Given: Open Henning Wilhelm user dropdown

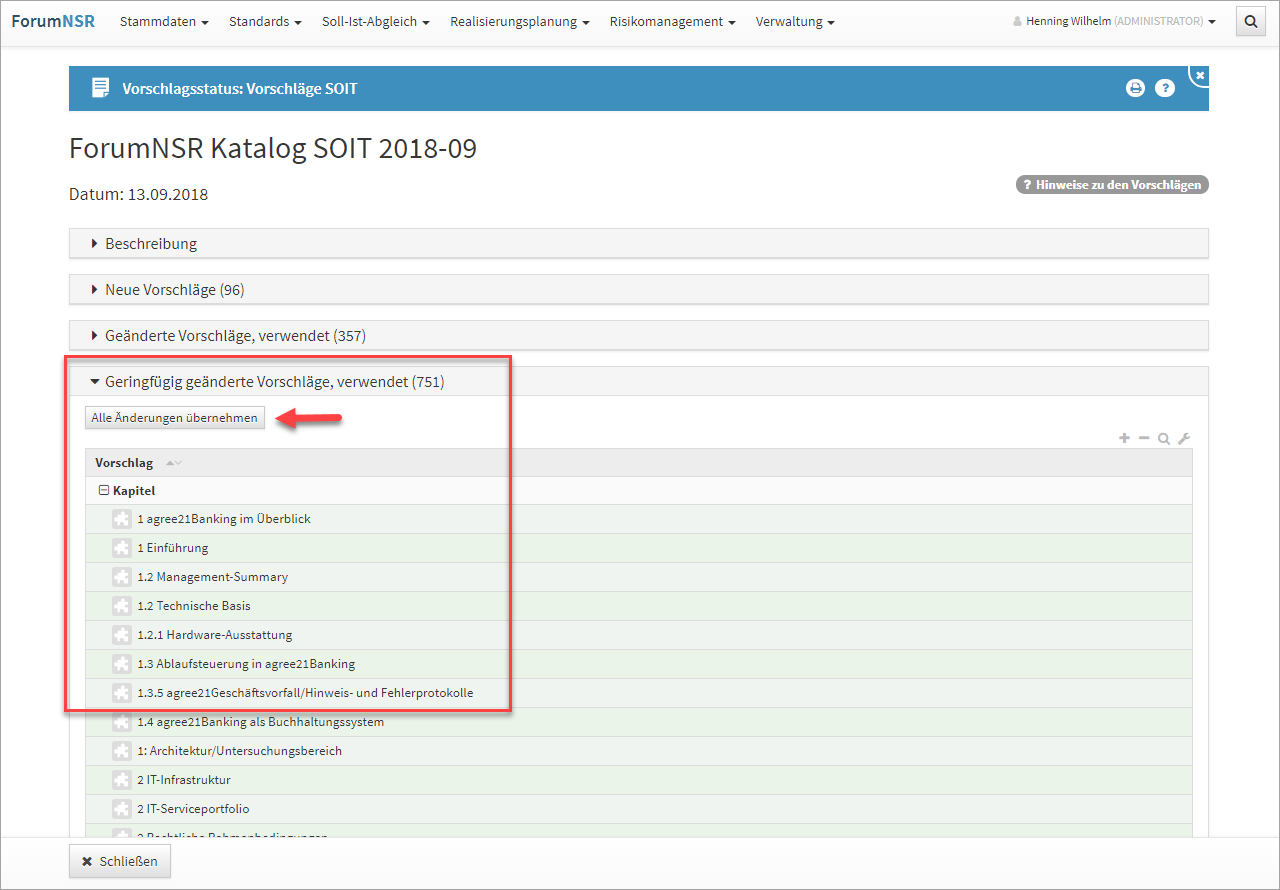Looking at the screenshot, I should pyautogui.click(x=1114, y=22).
